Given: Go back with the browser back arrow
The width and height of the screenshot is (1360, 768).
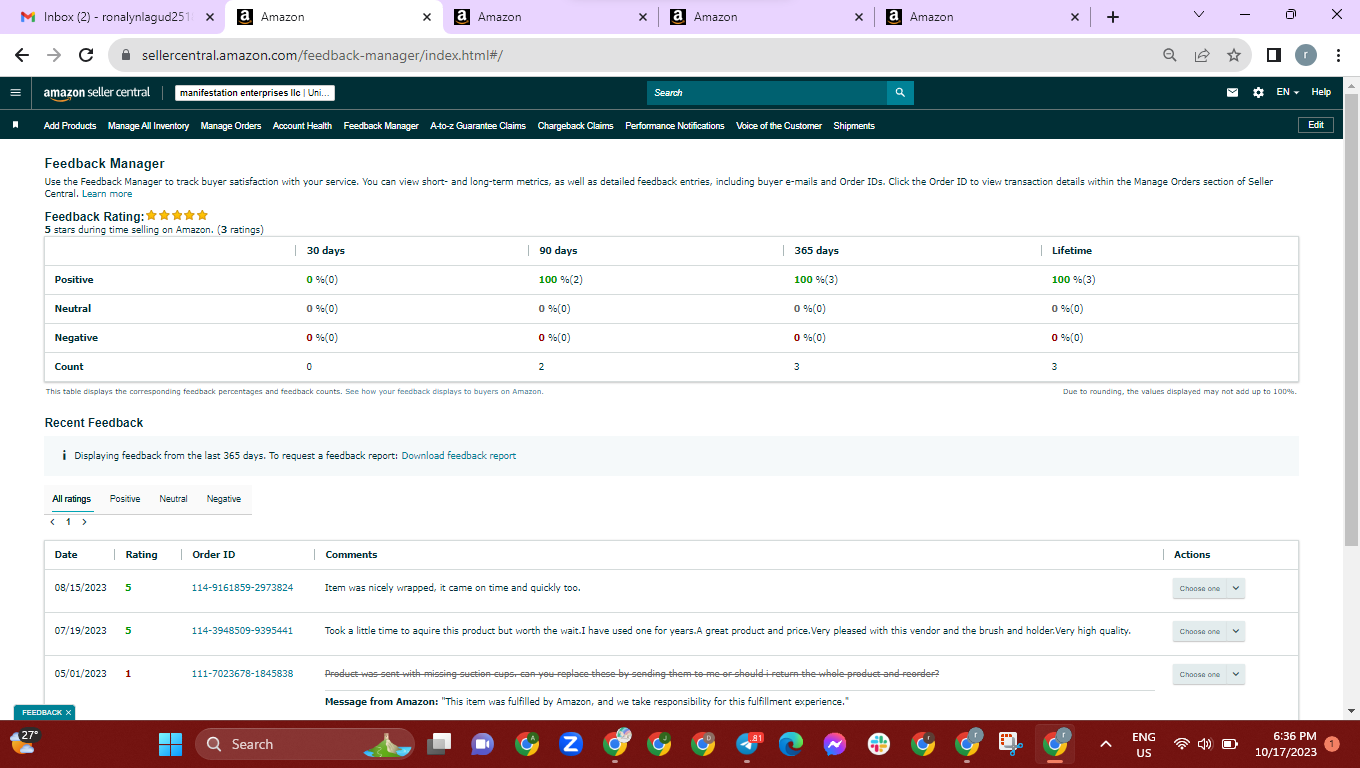Looking at the screenshot, I should (x=22, y=55).
